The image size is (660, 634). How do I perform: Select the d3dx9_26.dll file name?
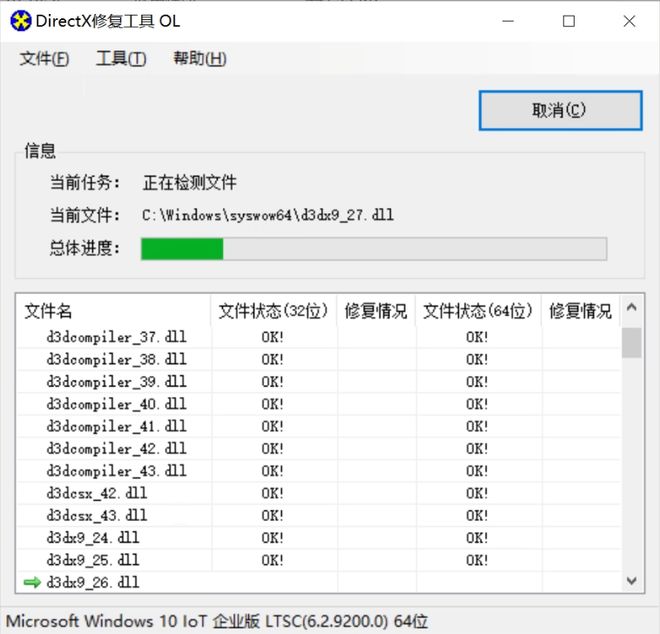[93, 583]
